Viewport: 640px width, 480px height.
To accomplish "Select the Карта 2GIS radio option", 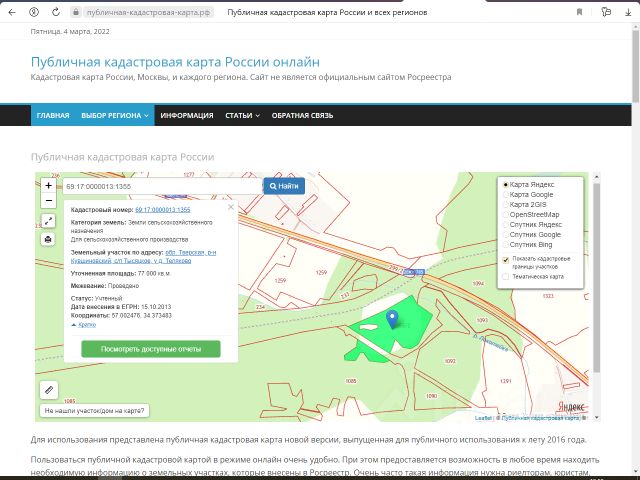I will coord(506,204).
